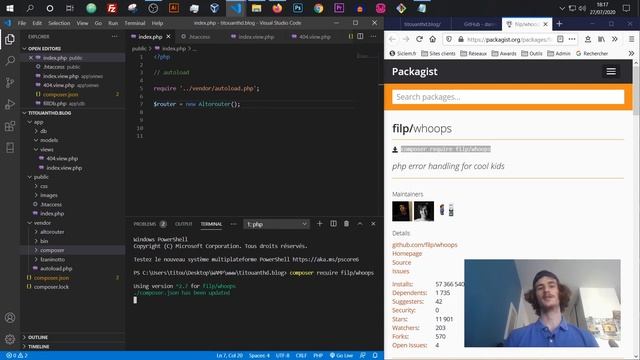The image size is (640, 360).
Task: Open the Manage gear in the activity bar
Action: tap(10, 339)
